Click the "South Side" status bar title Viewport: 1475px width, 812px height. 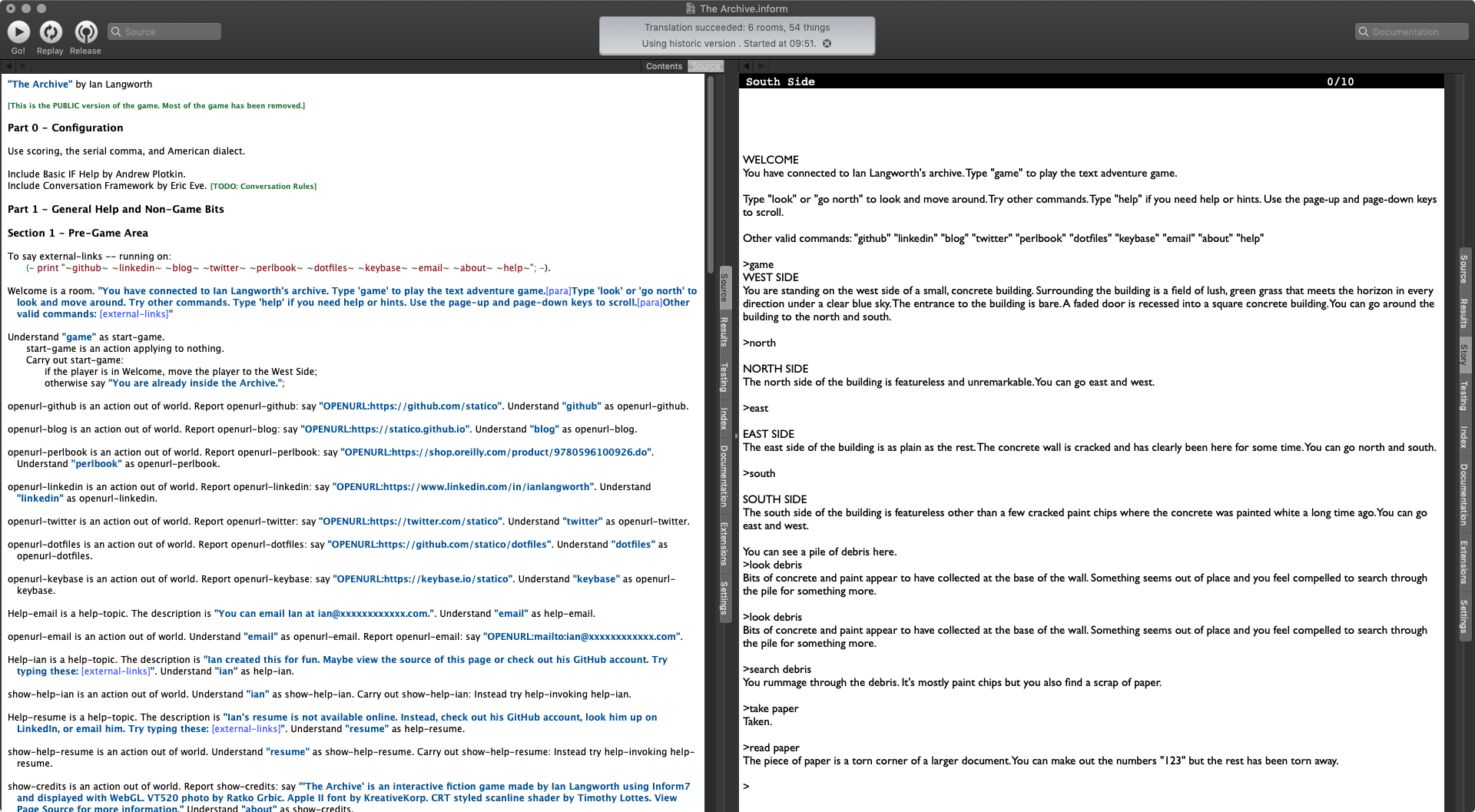(x=780, y=81)
